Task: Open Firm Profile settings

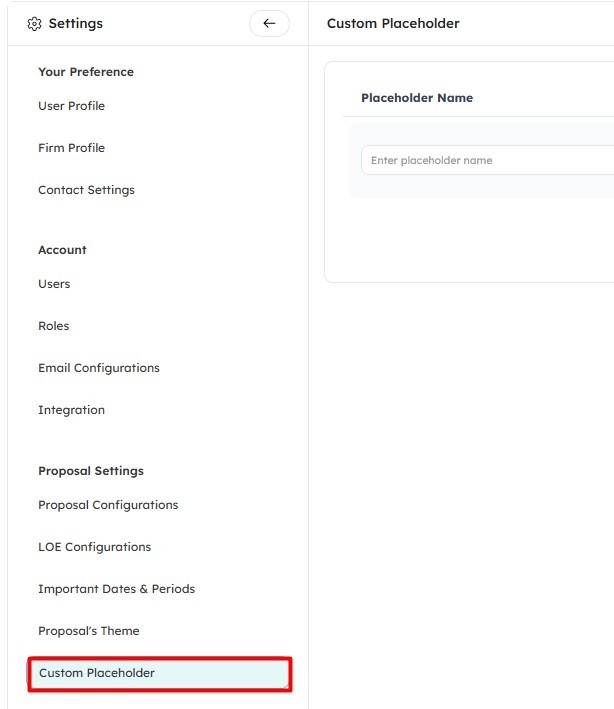Action: pyautogui.click(x=71, y=148)
